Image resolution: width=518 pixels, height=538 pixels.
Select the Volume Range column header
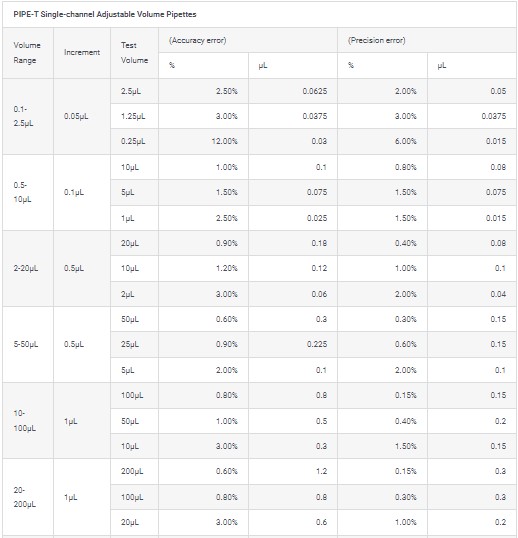tap(27, 53)
